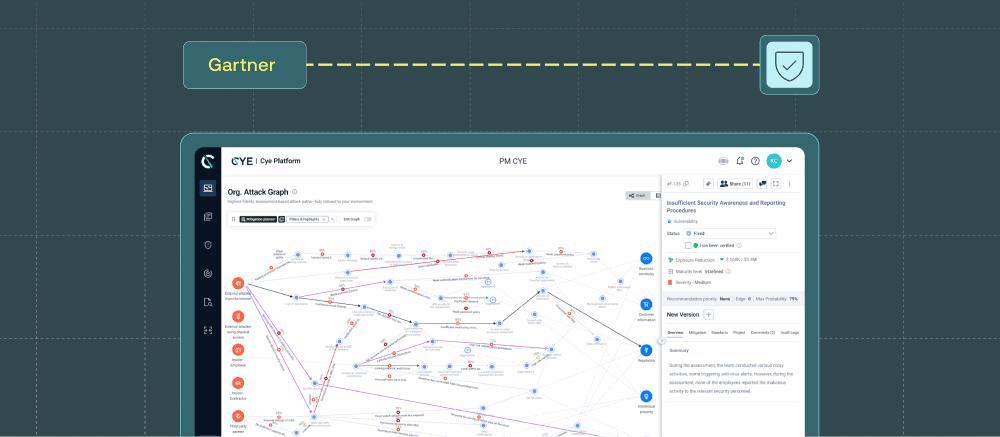Expand finding panel to fullscreen

click(776, 184)
